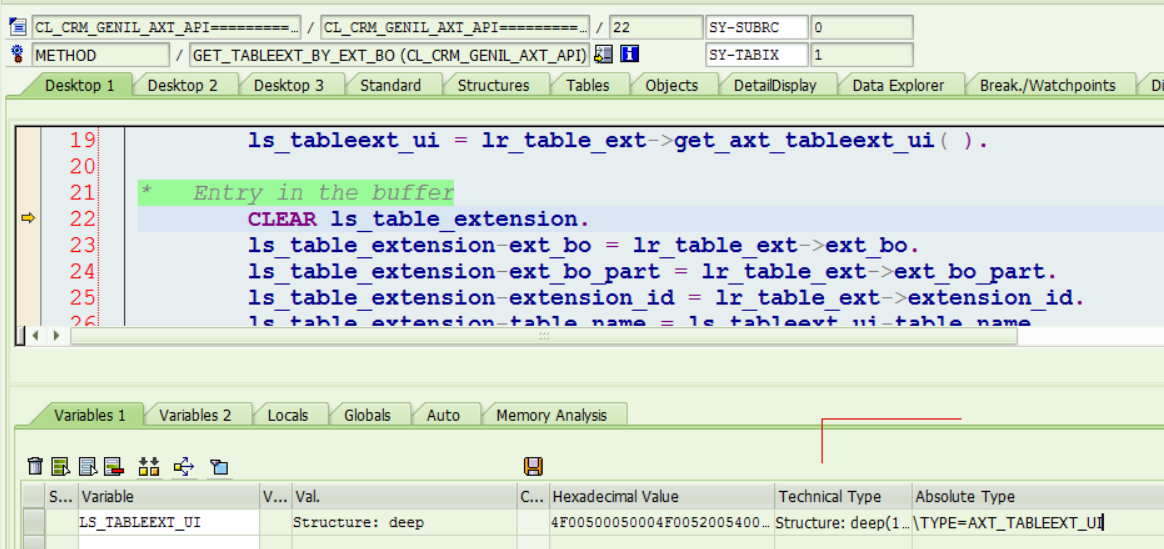Image resolution: width=1164 pixels, height=549 pixels.
Task: Click the program source icon beside CL_CRM_GENIL_AXT_API field
Action: click(x=19, y=28)
